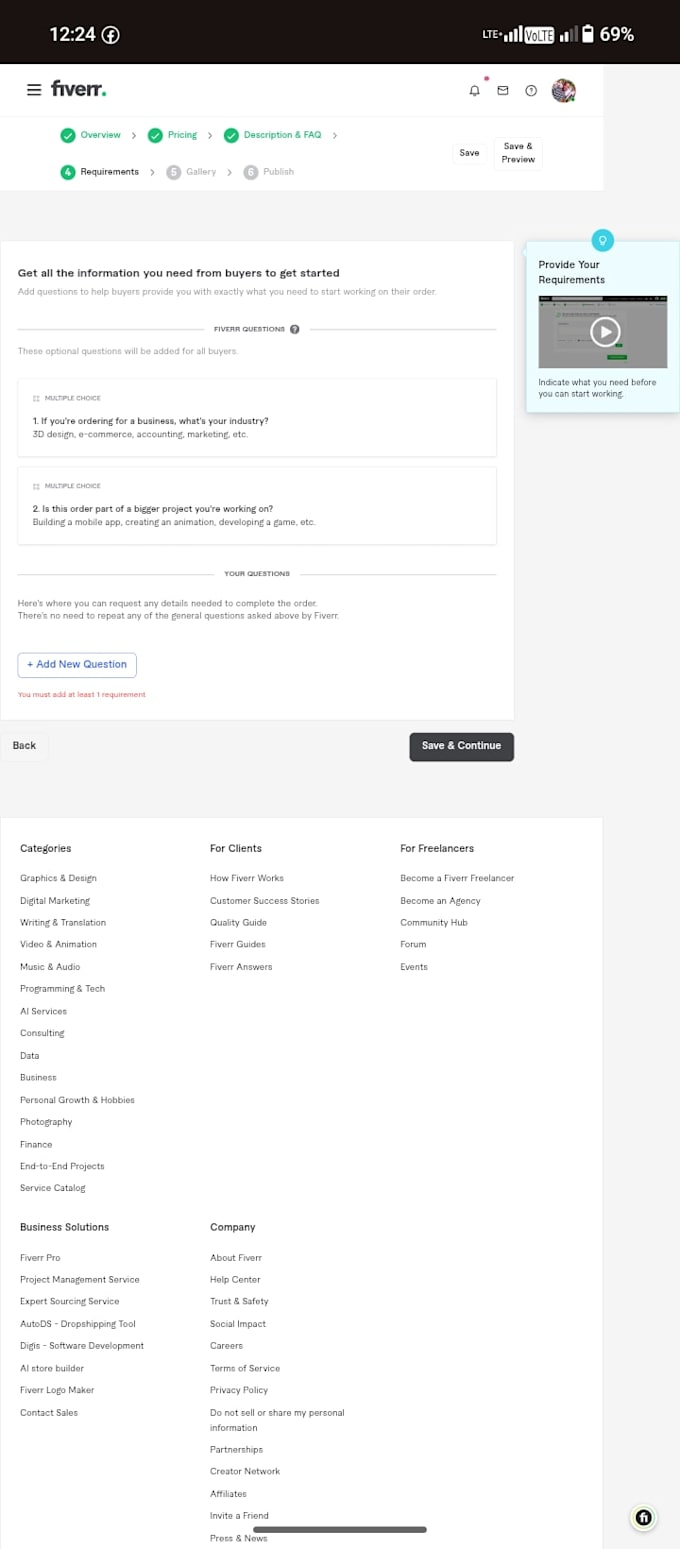Open the notifications bell

click(x=474, y=91)
